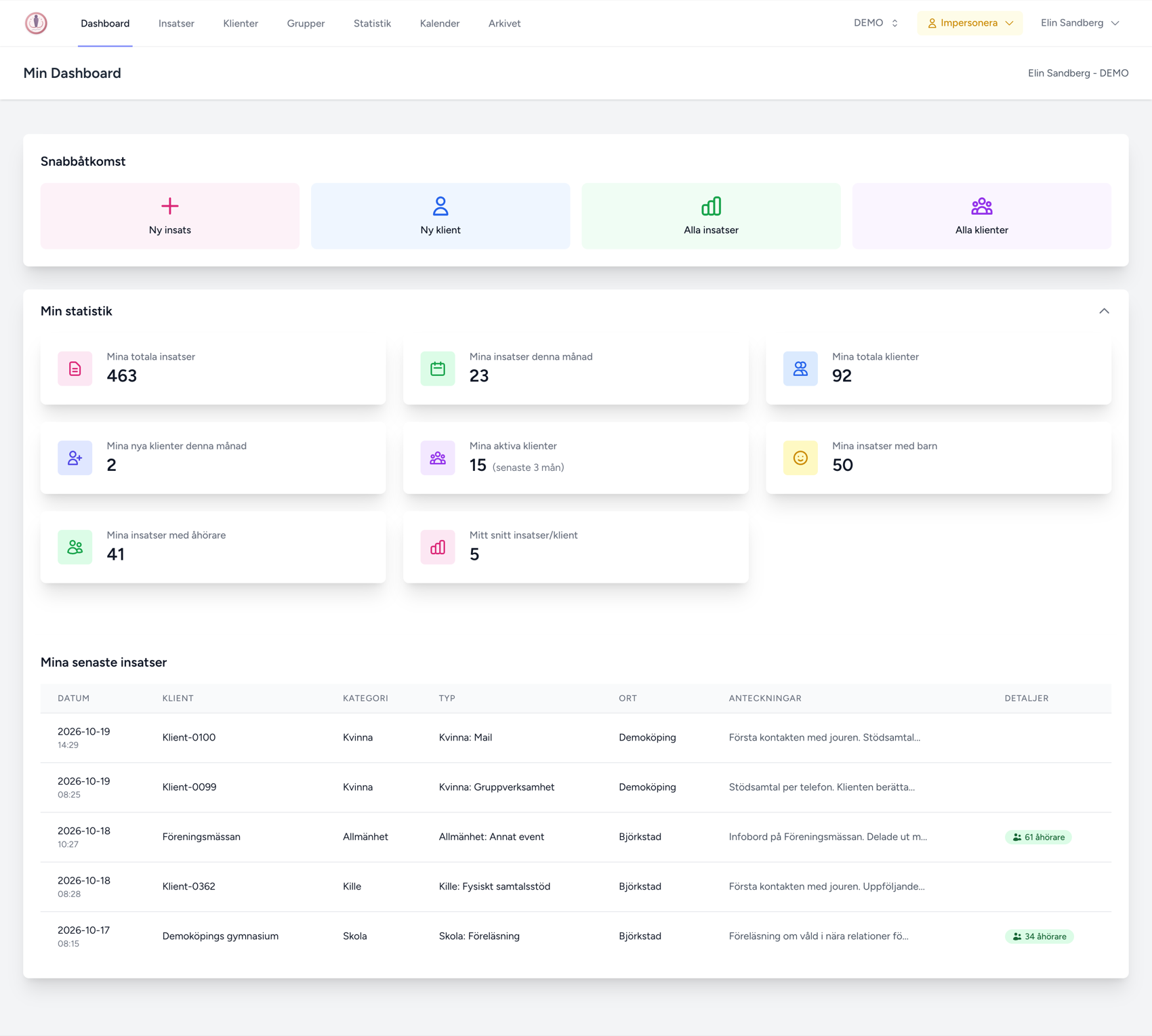Open the DEMO organization selector
1152x1036 pixels.
876,23
